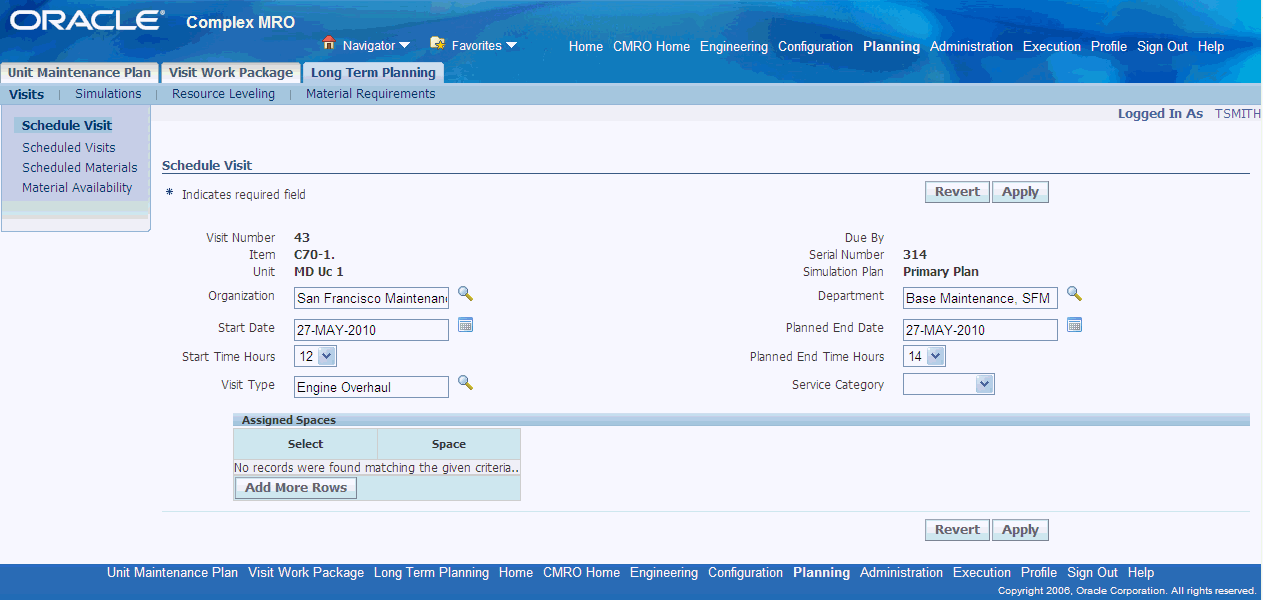This screenshot has width=1263, height=600.
Task: Click the Add More Rows button
Action: click(x=296, y=488)
